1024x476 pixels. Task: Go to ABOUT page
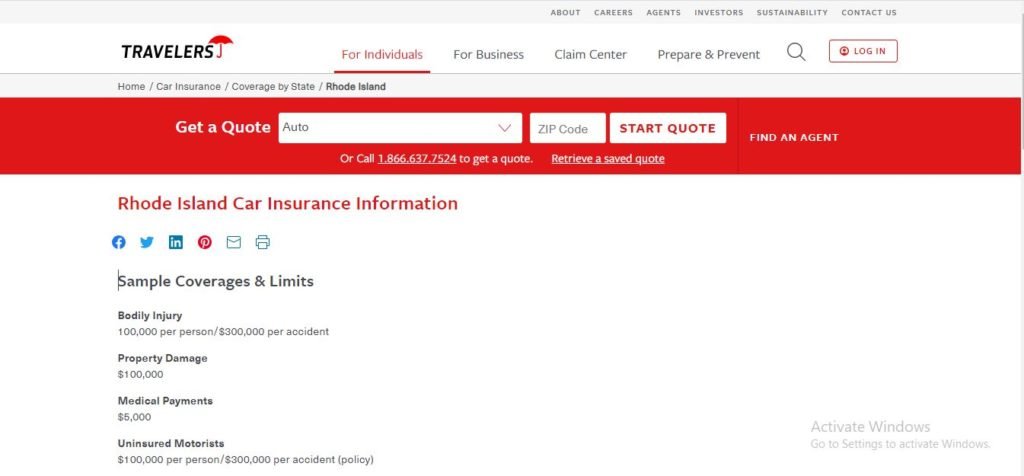pyautogui.click(x=565, y=12)
